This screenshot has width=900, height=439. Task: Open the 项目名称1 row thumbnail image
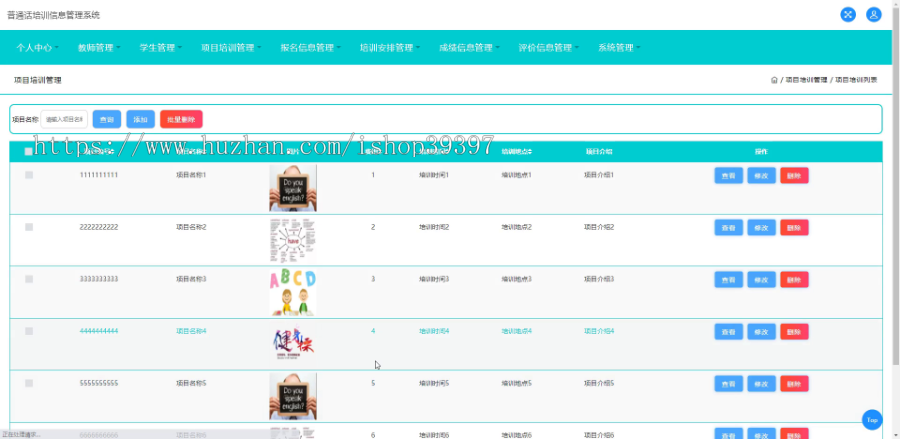click(x=293, y=188)
